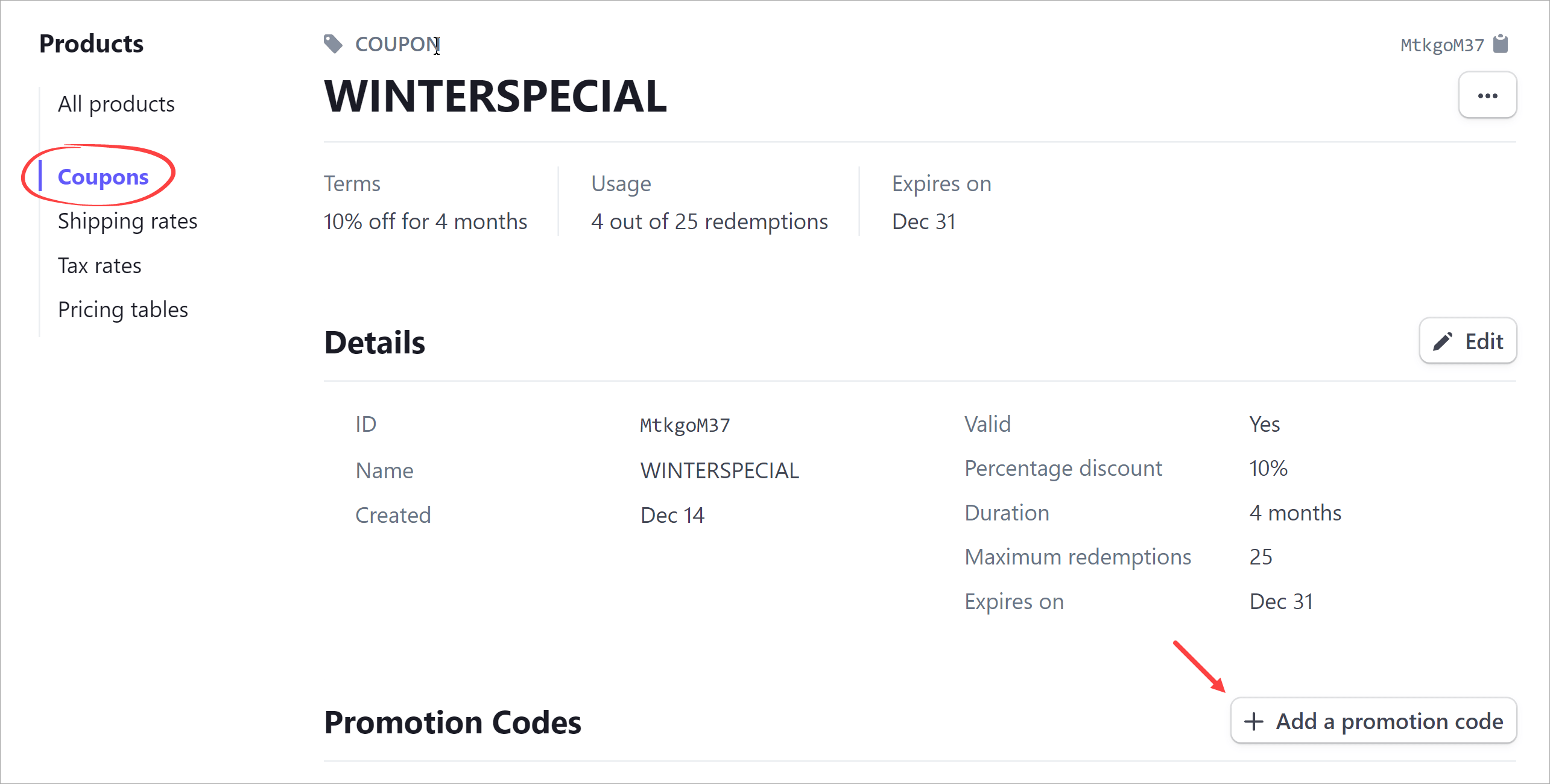This screenshot has height=784, width=1550.
Task: Open the All products section
Action: pyautogui.click(x=116, y=103)
